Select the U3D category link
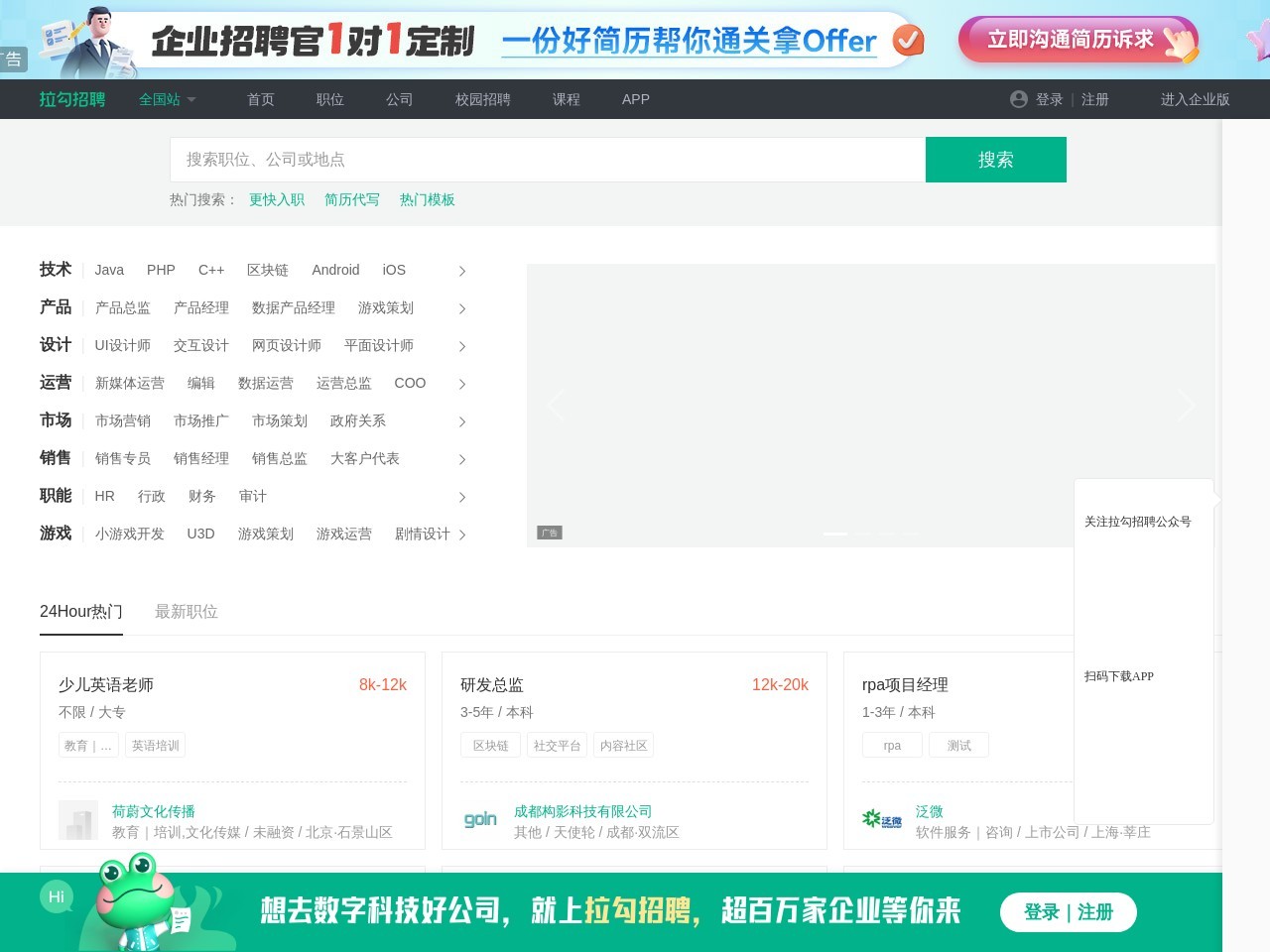Image resolution: width=1270 pixels, height=952 pixels. tap(200, 534)
